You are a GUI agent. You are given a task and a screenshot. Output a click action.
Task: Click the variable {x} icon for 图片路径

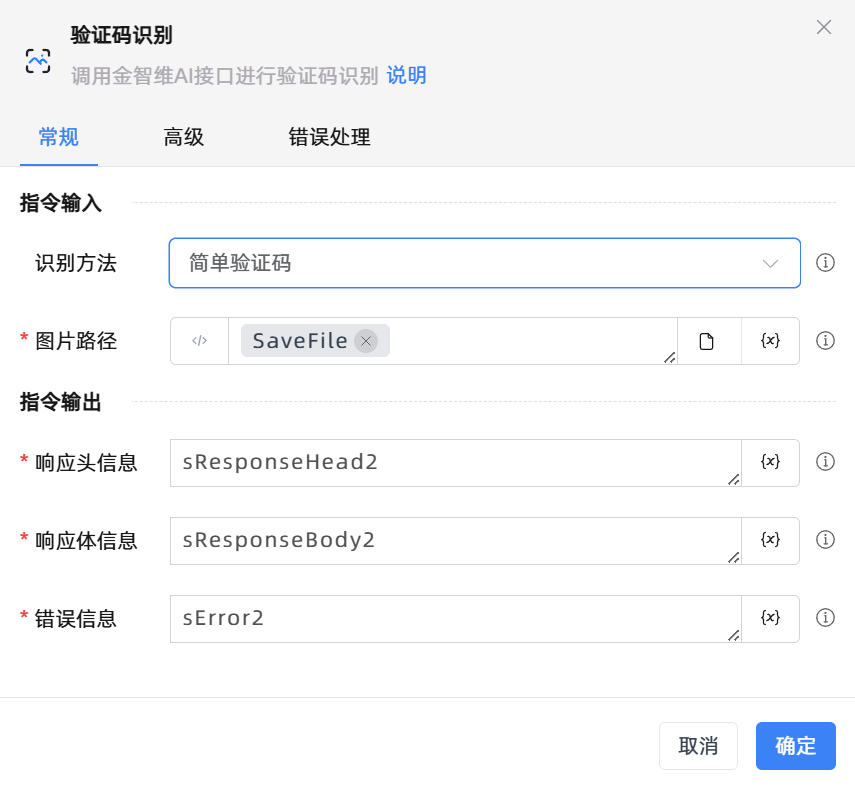tap(770, 341)
